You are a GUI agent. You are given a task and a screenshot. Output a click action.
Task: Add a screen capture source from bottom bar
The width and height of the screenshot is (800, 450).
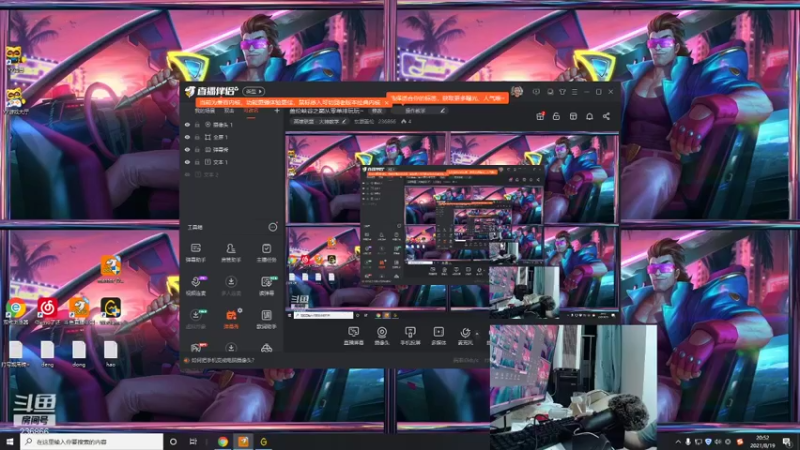coord(354,336)
